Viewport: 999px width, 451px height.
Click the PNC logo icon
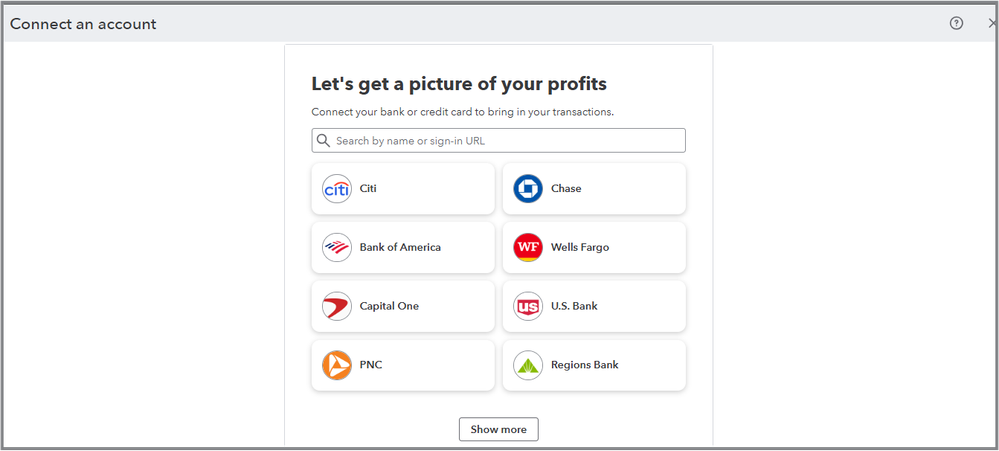(337, 365)
